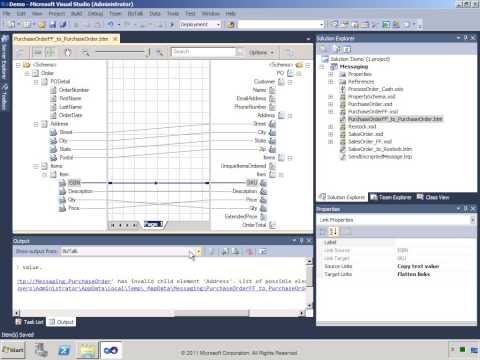
Task: Click the Undo arrow in main toolbar
Action: pos(111,24)
